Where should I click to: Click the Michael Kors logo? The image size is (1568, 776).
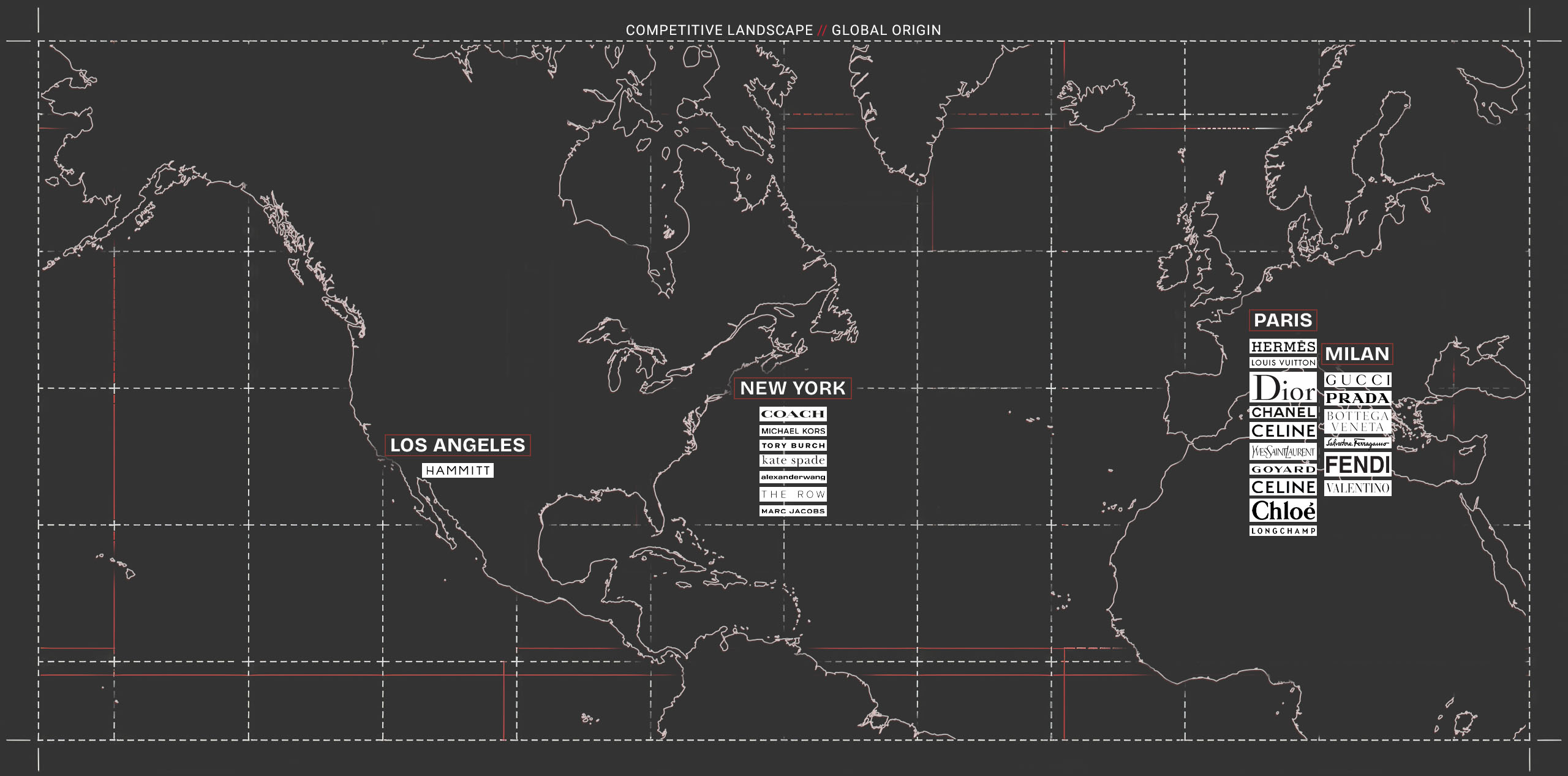793,431
